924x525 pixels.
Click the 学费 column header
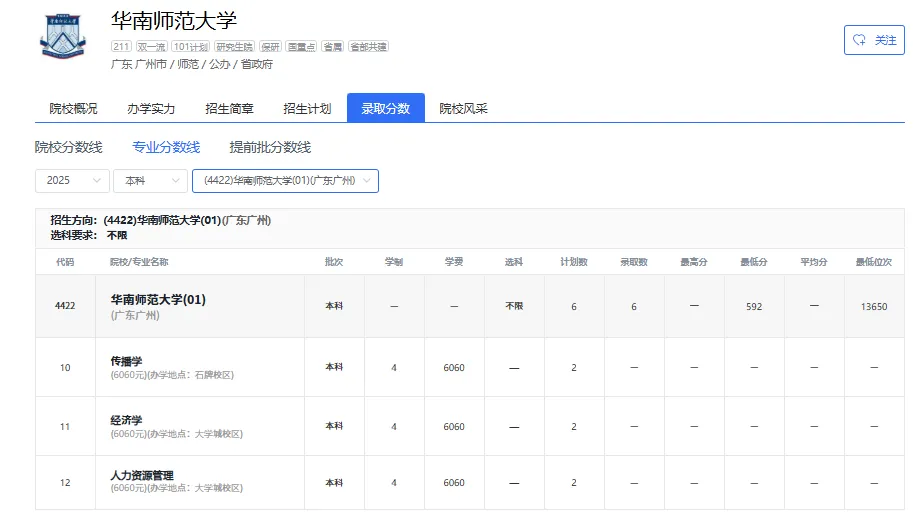[454, 262]
